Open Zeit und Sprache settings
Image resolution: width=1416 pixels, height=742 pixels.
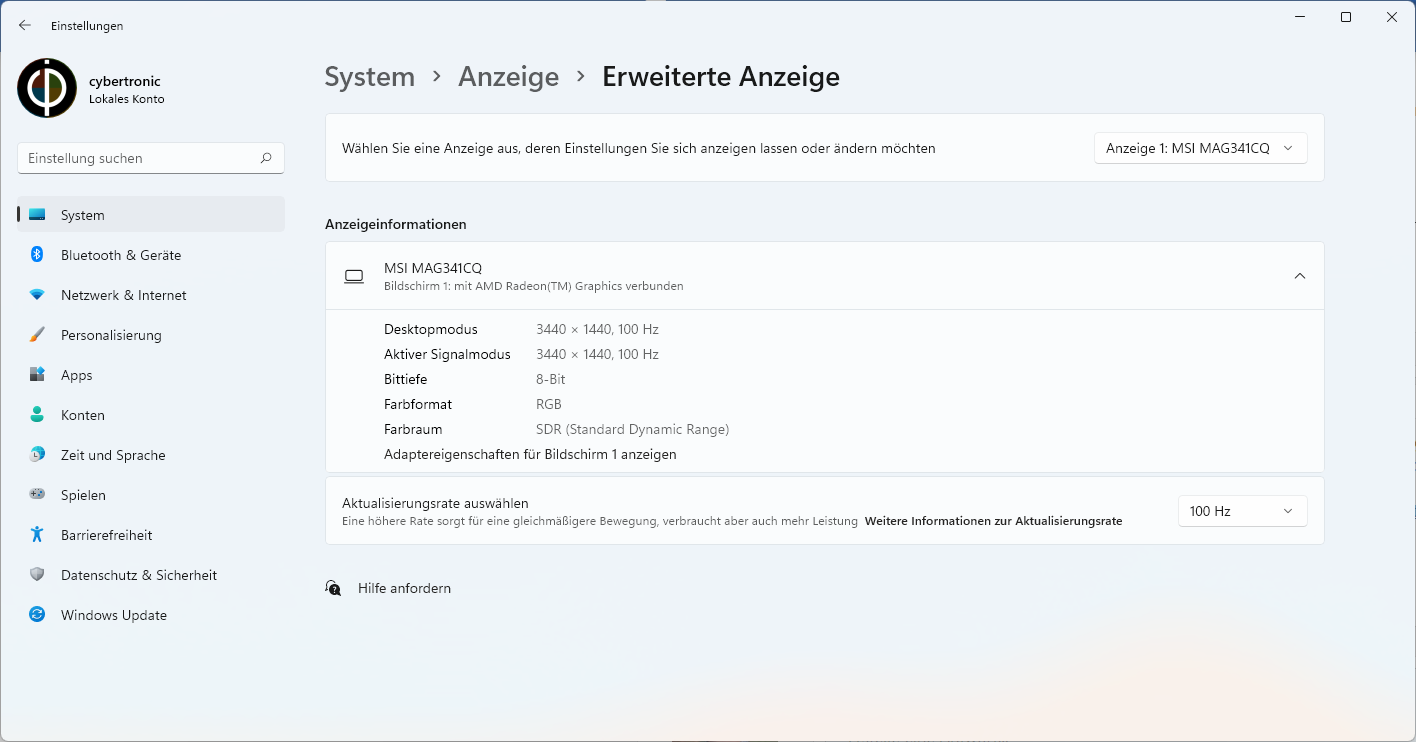151,455
